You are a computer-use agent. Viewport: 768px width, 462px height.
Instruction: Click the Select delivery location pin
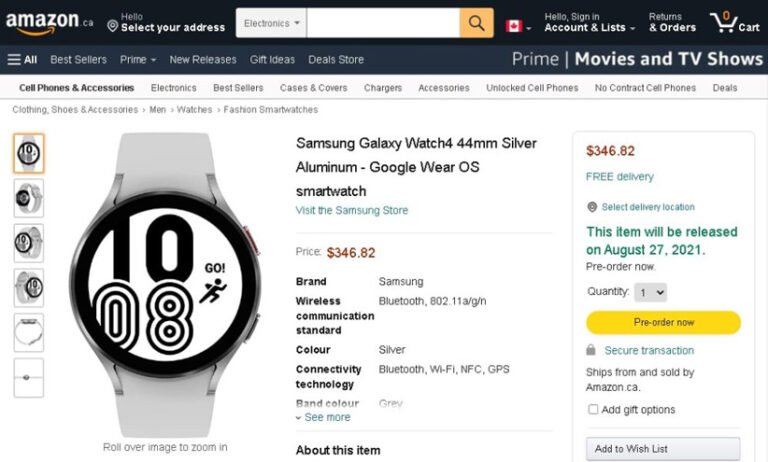pos(592,207)
